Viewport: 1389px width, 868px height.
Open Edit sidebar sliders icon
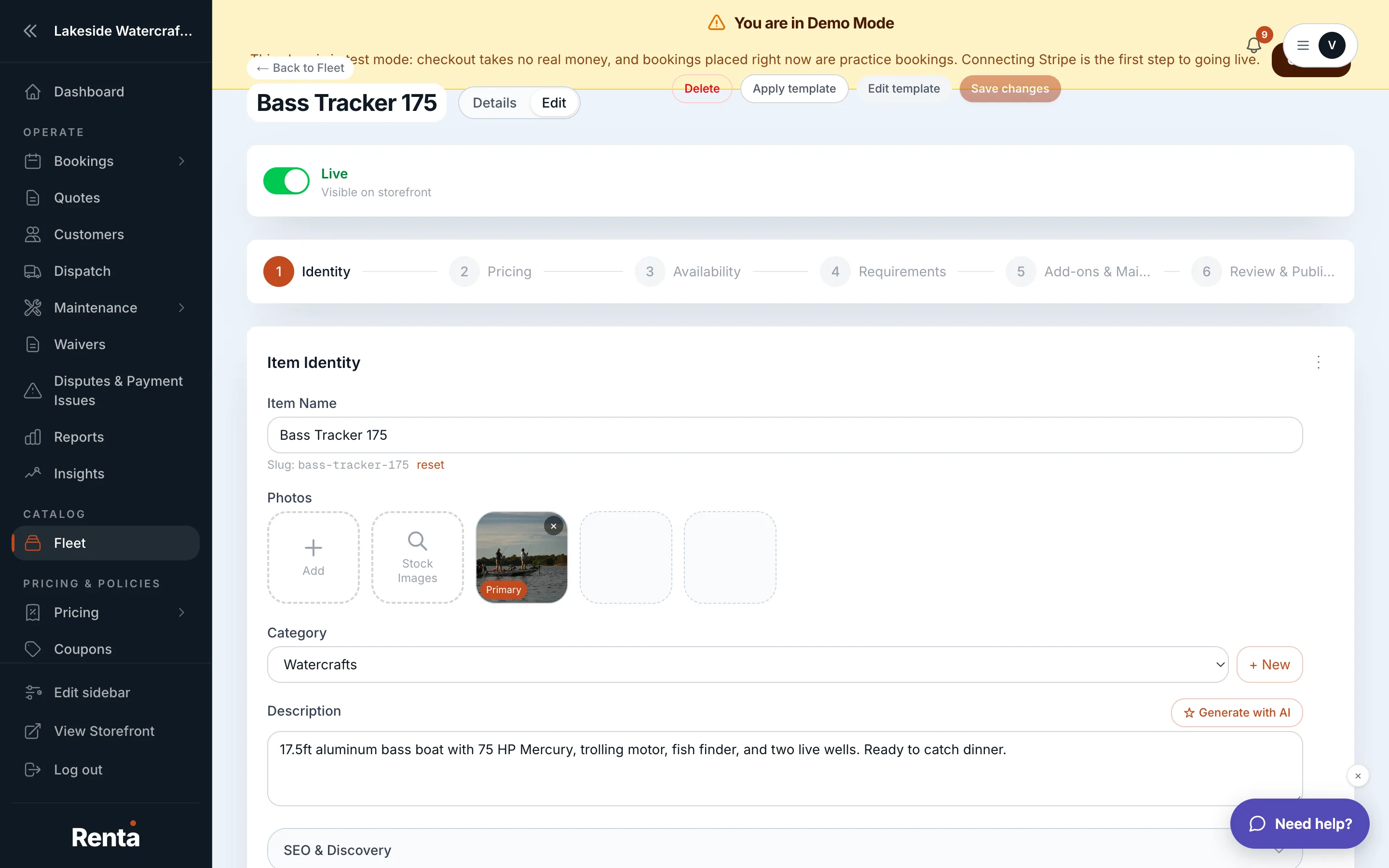(33, 692)
